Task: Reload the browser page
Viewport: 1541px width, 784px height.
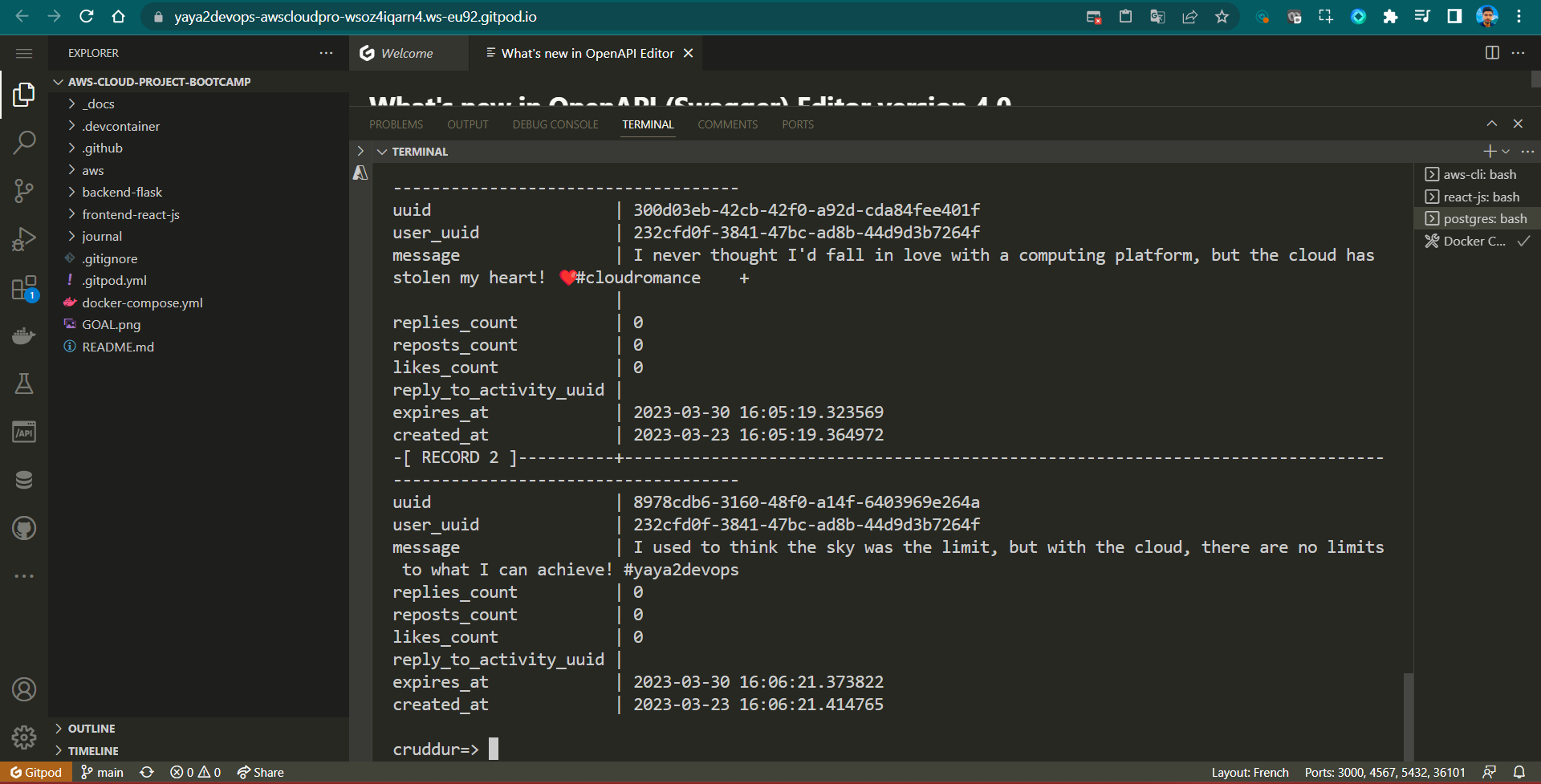Action: pyautogui.click(x=86, y=16)
